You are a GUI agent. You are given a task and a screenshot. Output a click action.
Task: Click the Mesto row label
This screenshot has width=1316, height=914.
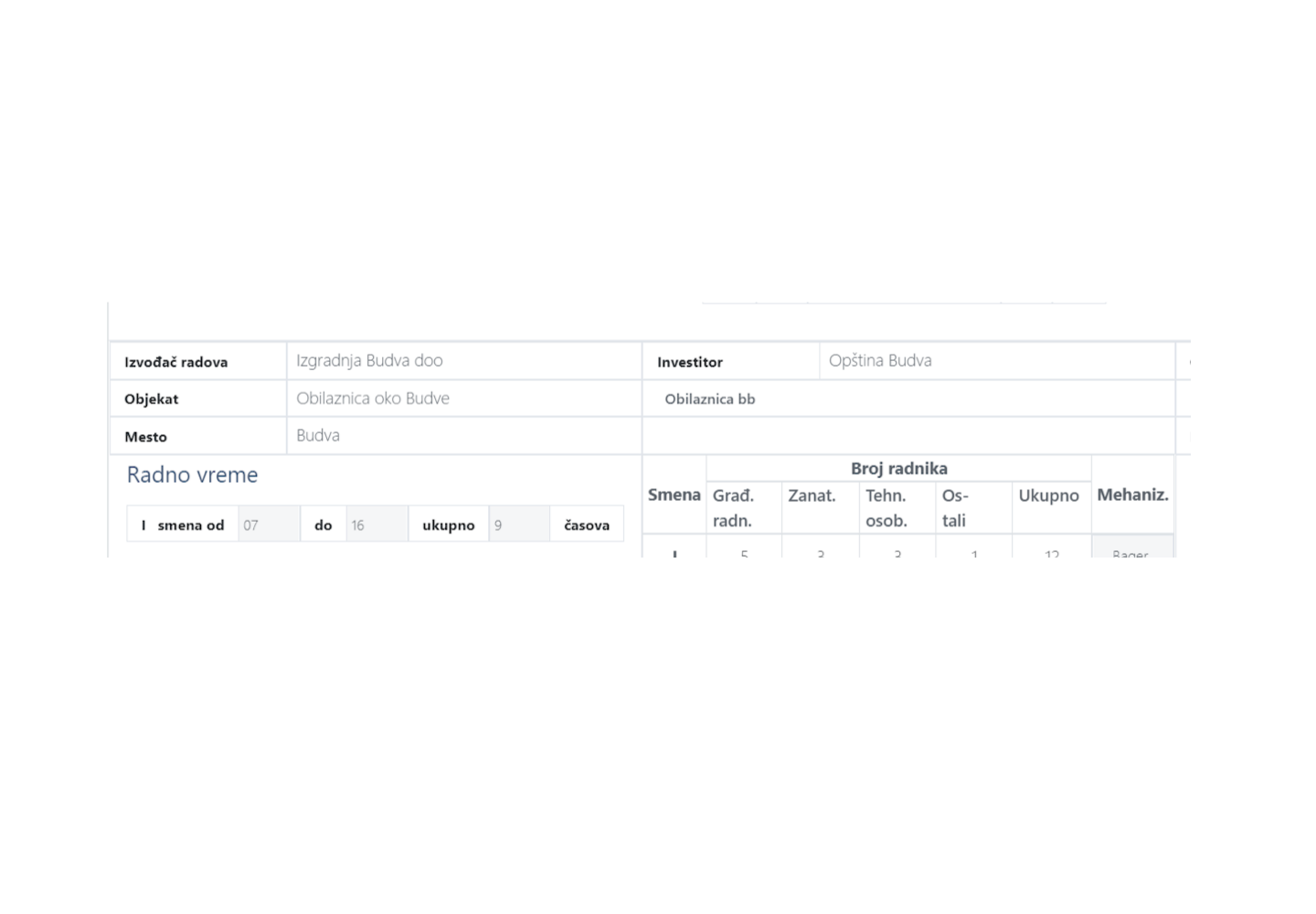[146, 437]
